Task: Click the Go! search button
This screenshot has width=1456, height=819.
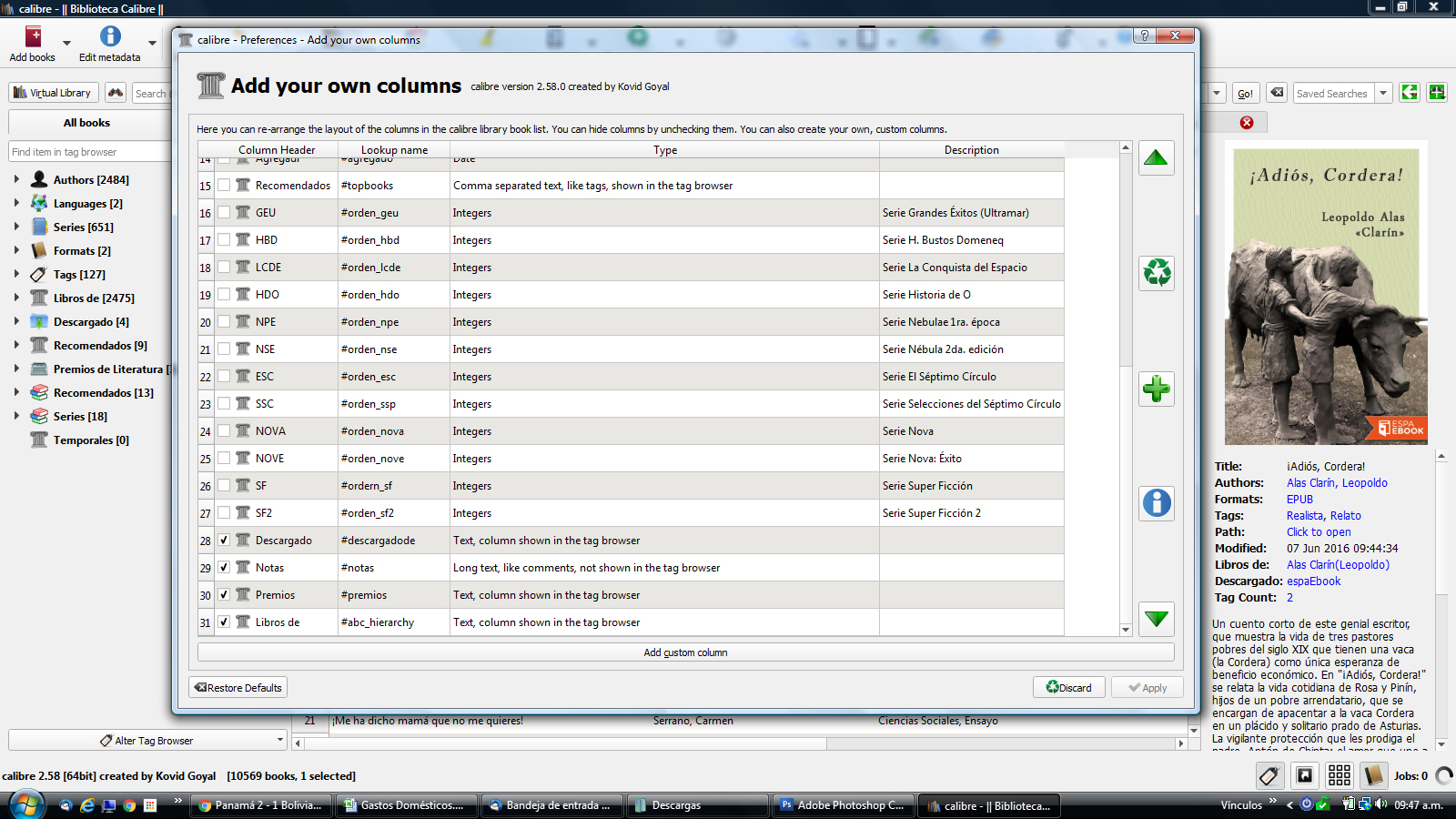Action: (x=1245, y=93)
